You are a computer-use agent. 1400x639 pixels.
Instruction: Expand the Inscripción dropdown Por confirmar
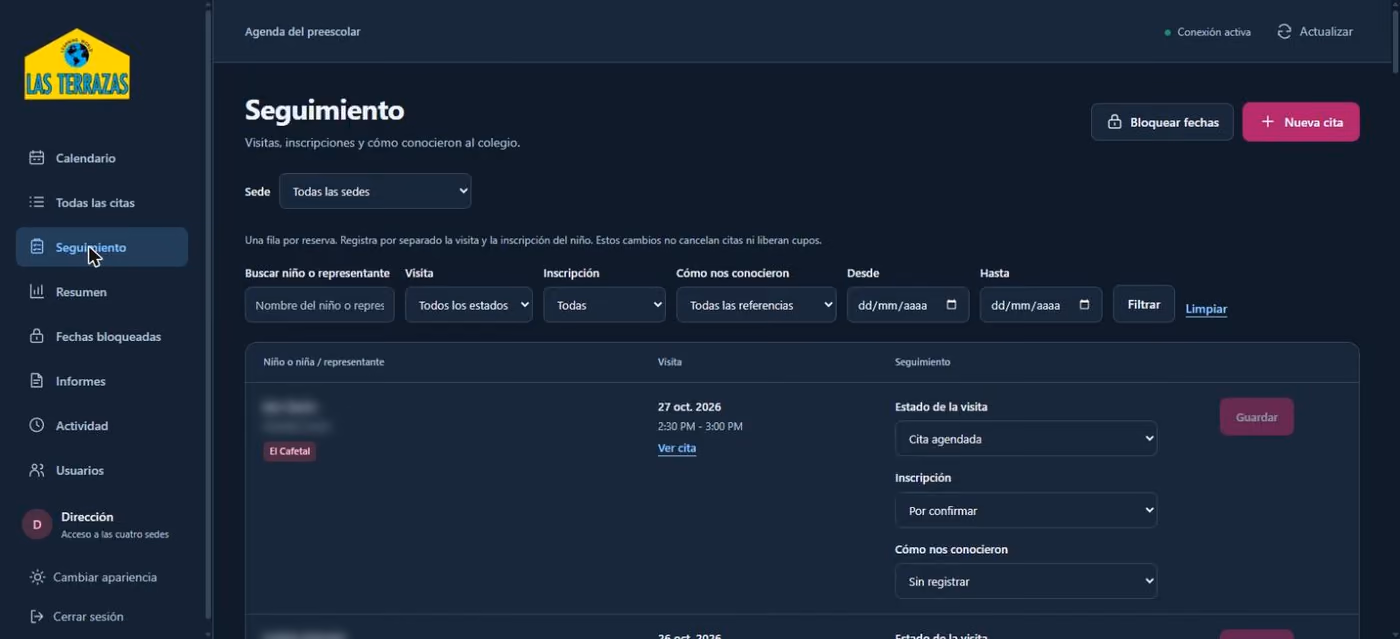pyautogui.click(x=1026, y=510)
